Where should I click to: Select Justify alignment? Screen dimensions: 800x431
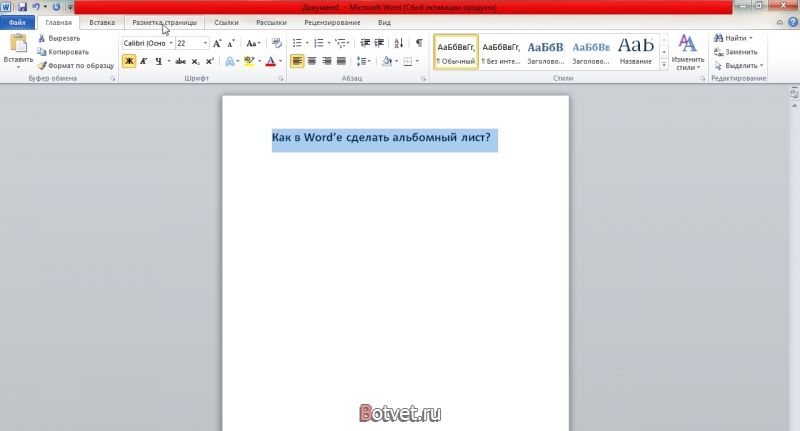(341, 61)
